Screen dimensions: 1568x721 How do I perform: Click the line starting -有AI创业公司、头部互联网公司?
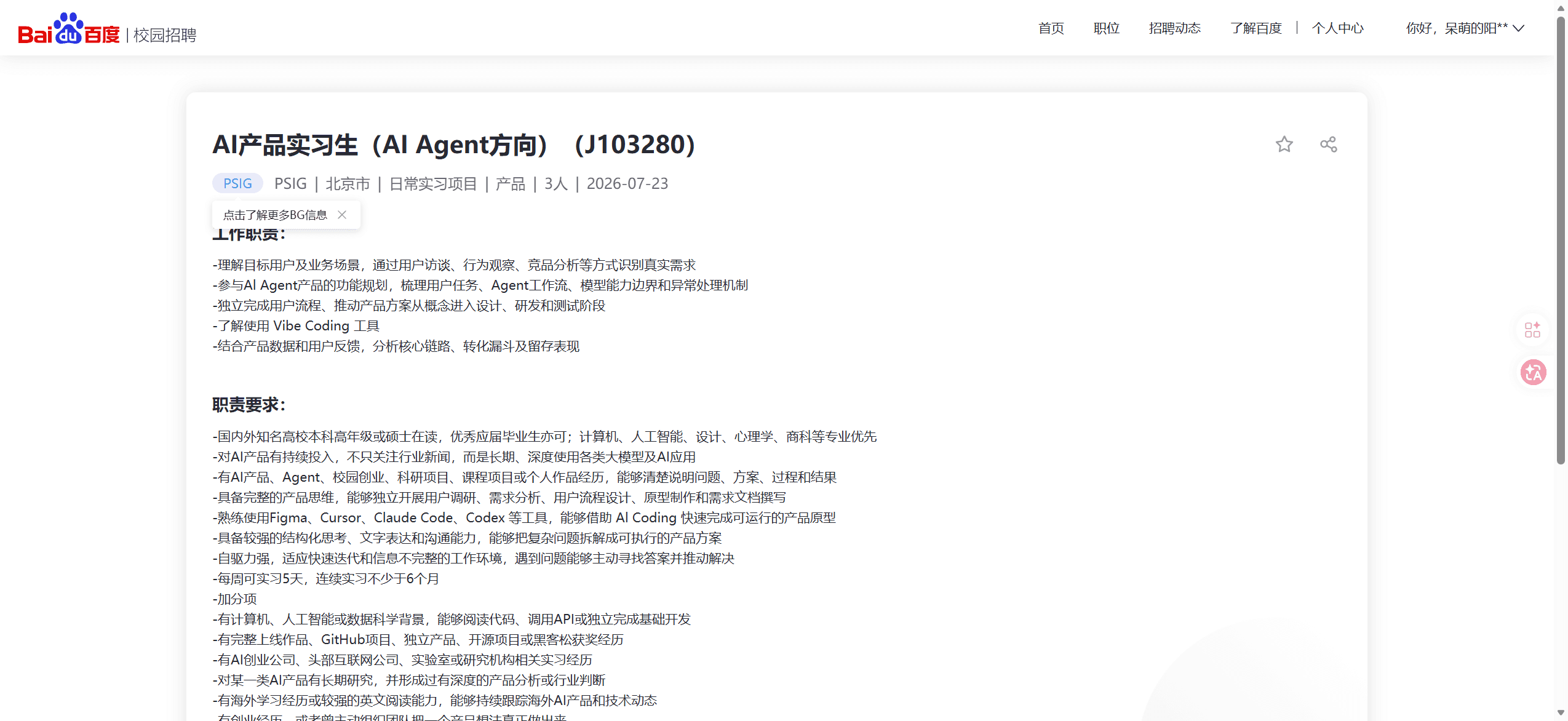point(402,660)
